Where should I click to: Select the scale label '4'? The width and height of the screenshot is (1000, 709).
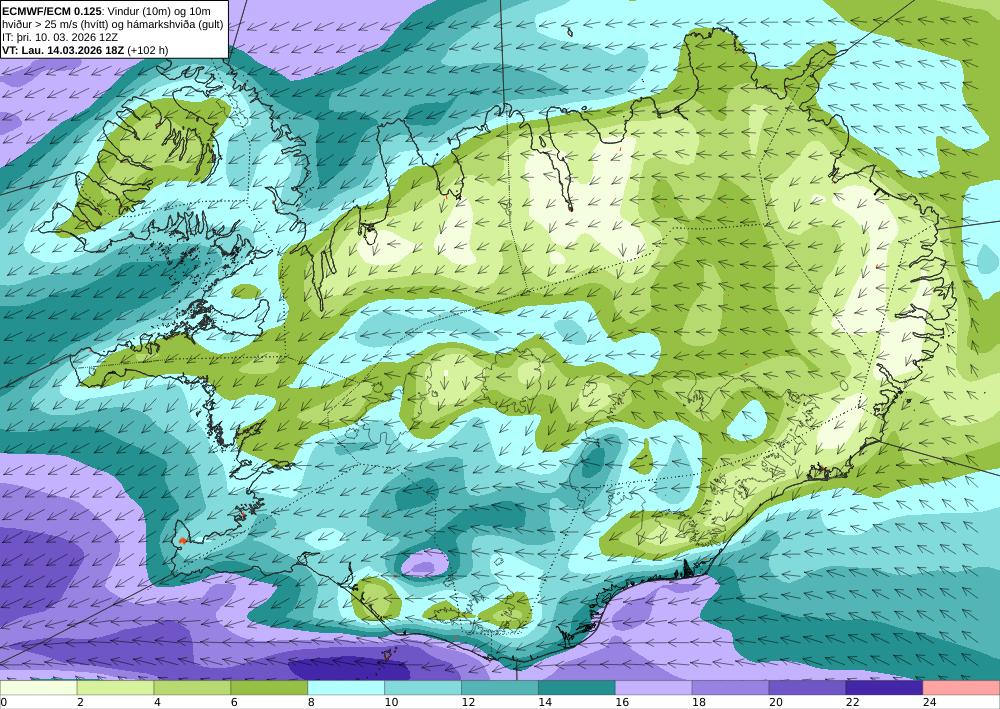click(158, 702)
